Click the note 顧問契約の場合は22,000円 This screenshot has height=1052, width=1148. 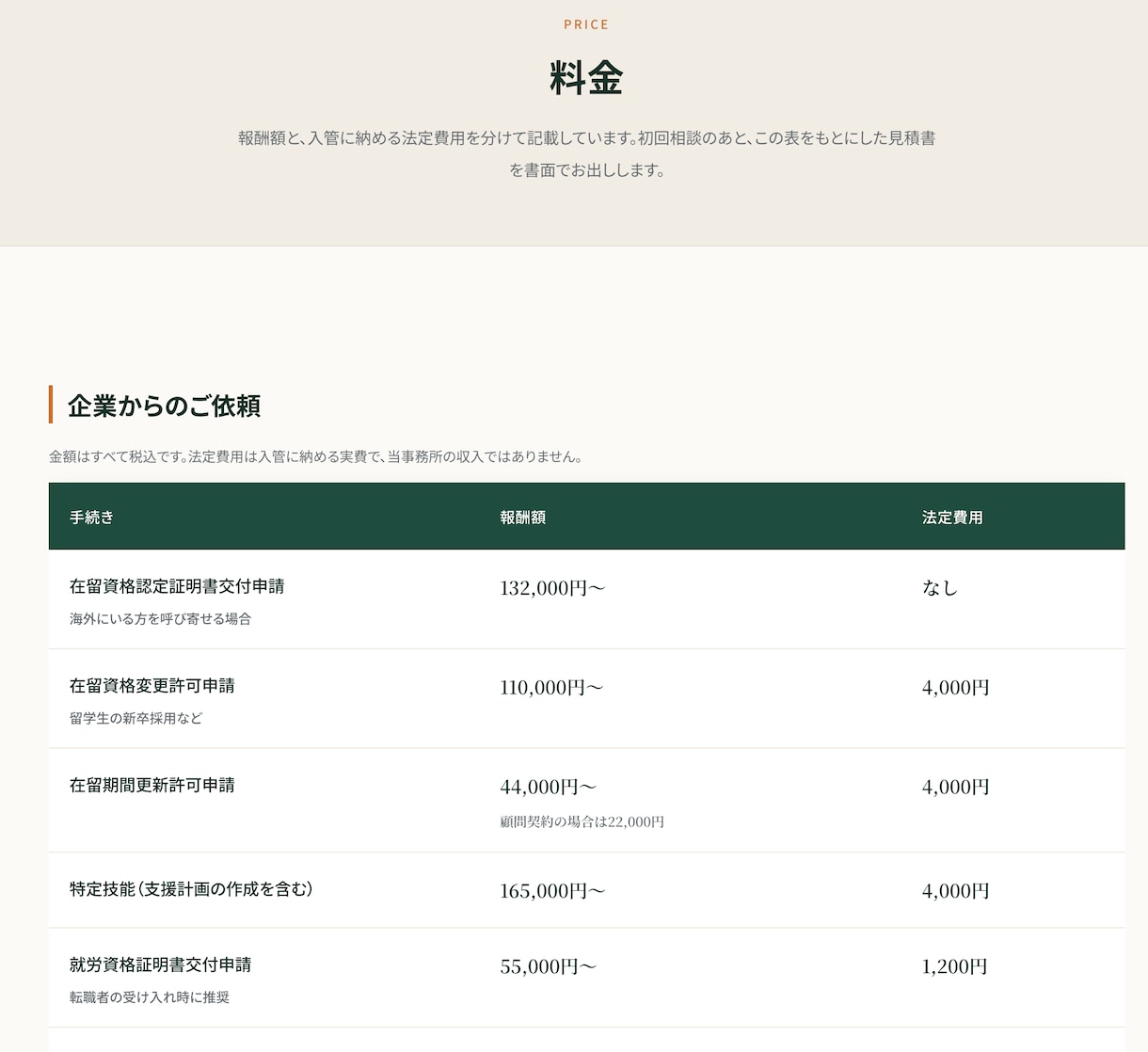[x=582, y=821]
